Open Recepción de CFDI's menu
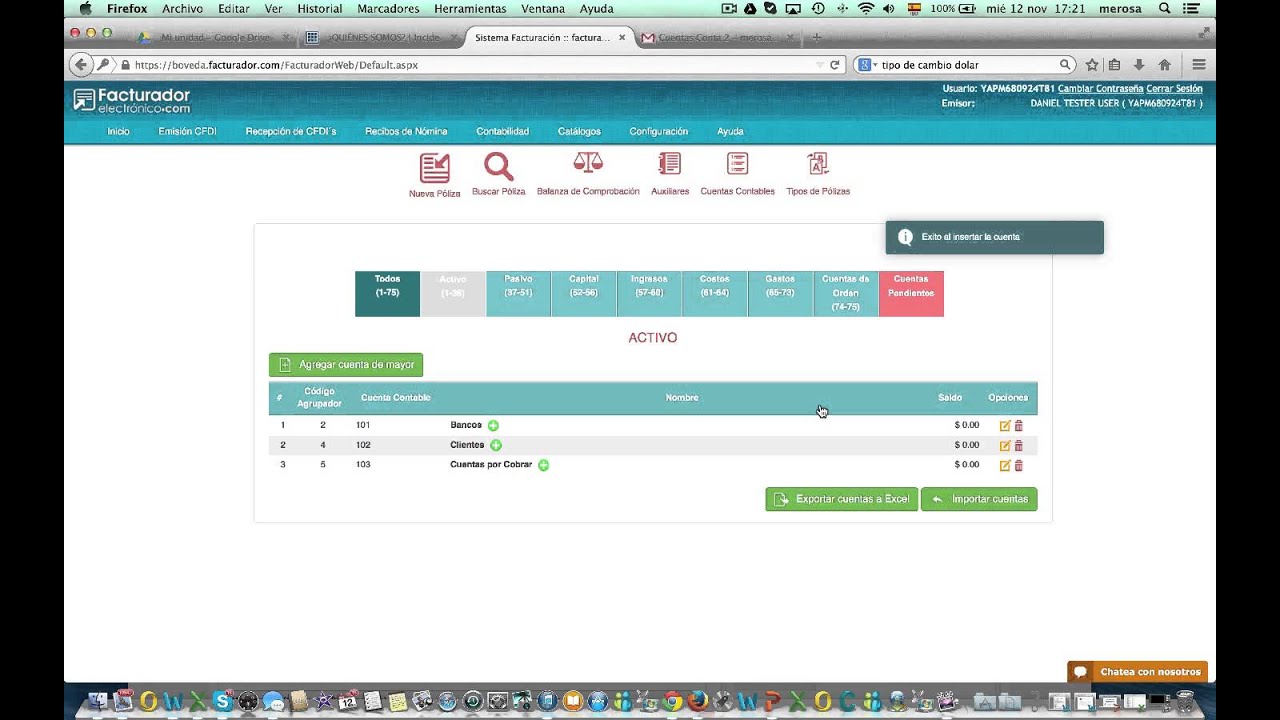 pos(291,131)
